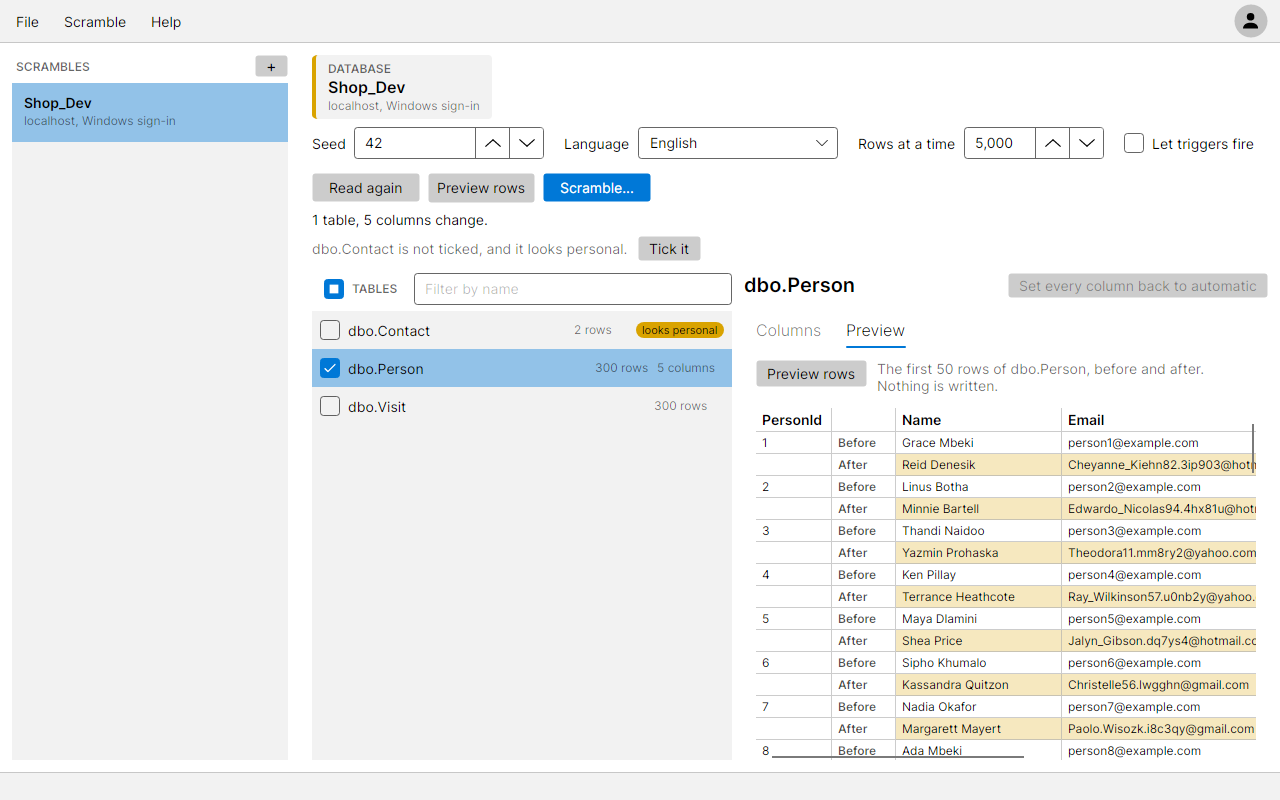
Task: Click the Linus Botha cell
Action: (978, 487)
